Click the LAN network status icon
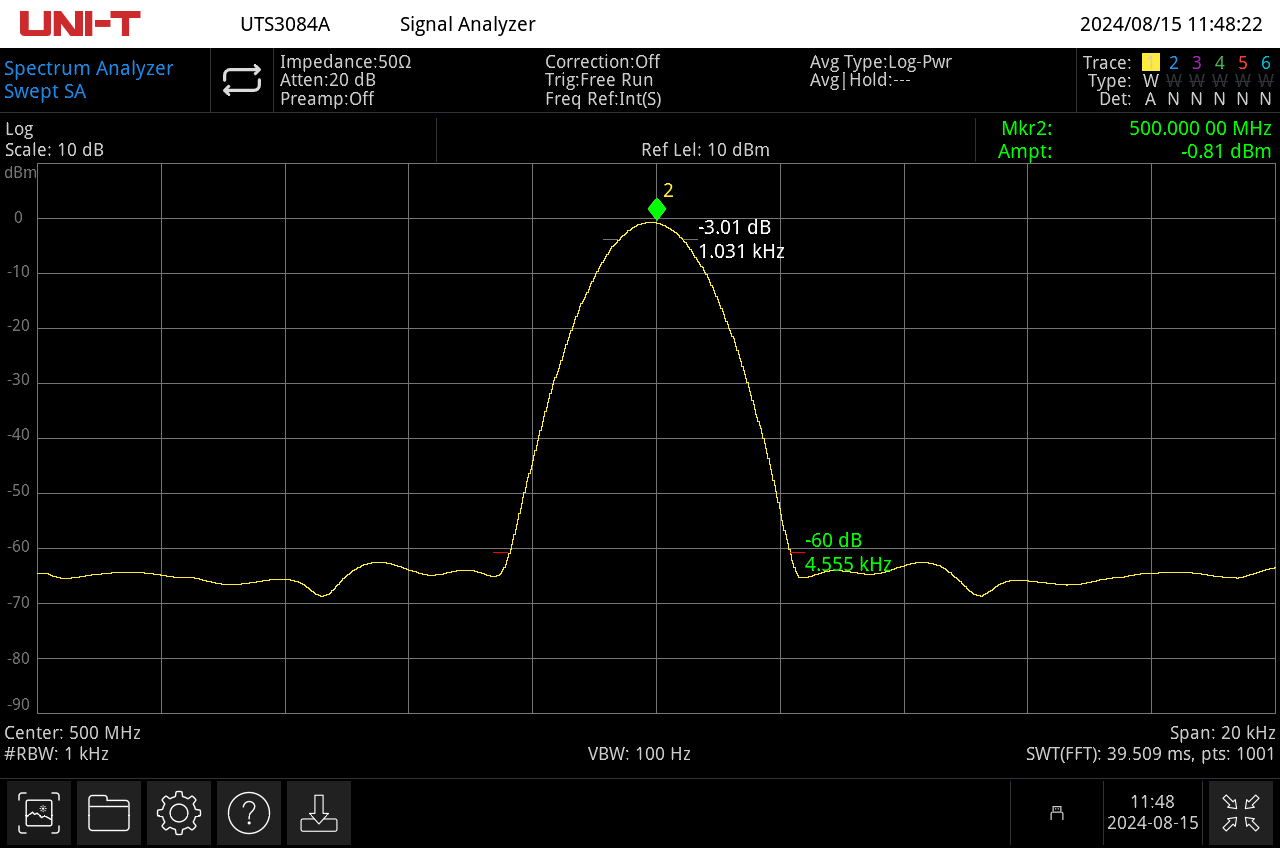 coord(1056,813)
